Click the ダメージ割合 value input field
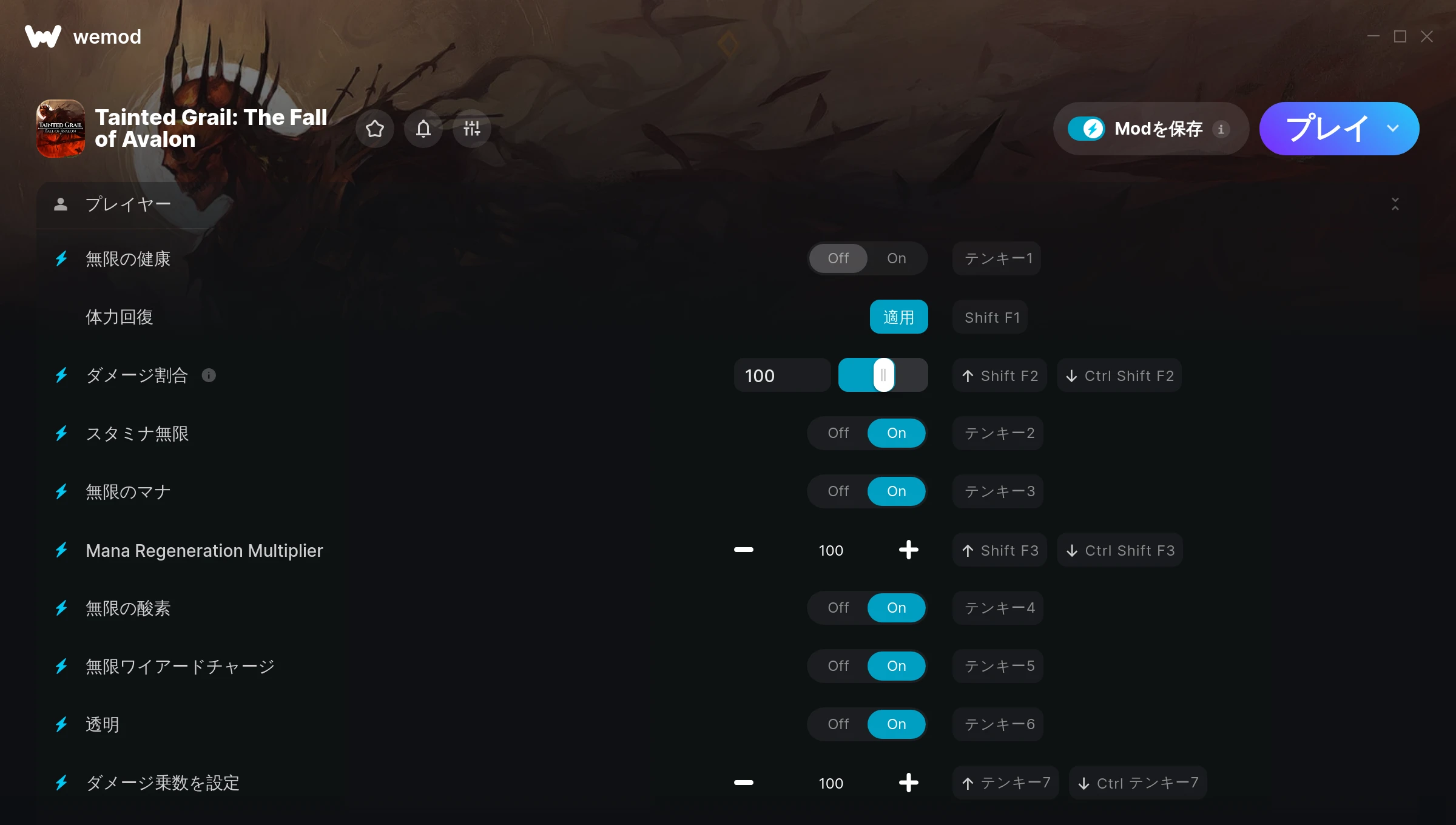Image resolution: width=1456 pixels, height=825 pixels. click(782, 375)
